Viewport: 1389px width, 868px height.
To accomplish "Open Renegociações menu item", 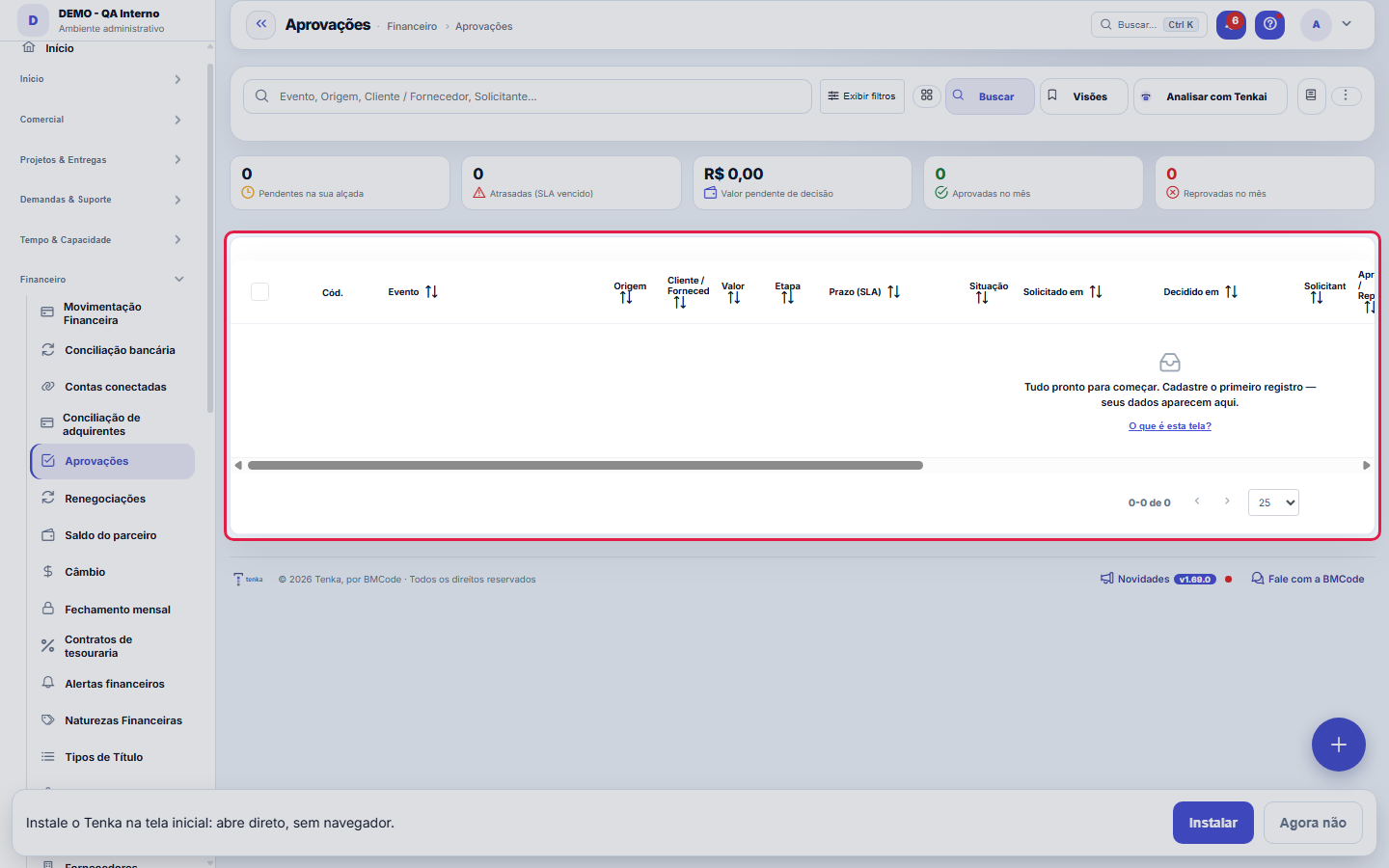I will pos(112,499).
